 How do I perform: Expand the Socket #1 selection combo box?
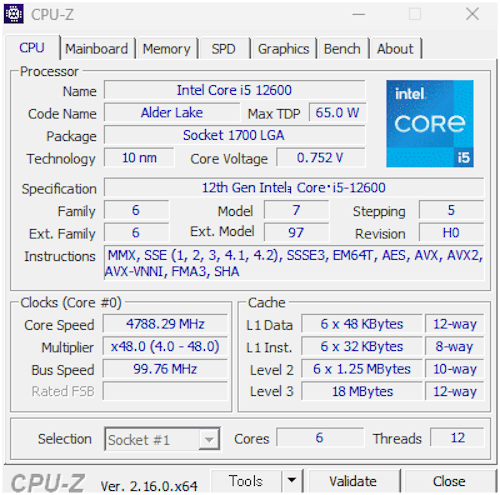[x=162, y=439]
